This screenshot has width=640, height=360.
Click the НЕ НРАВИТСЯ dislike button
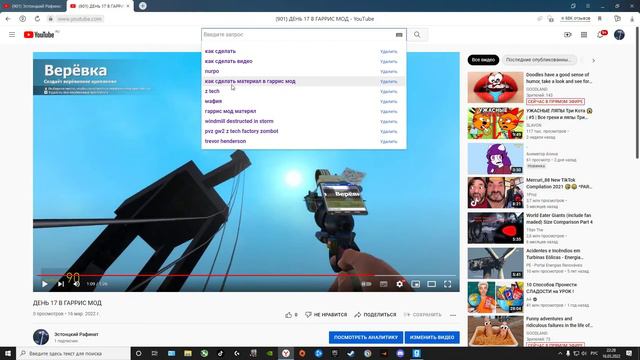pos(326,315)
